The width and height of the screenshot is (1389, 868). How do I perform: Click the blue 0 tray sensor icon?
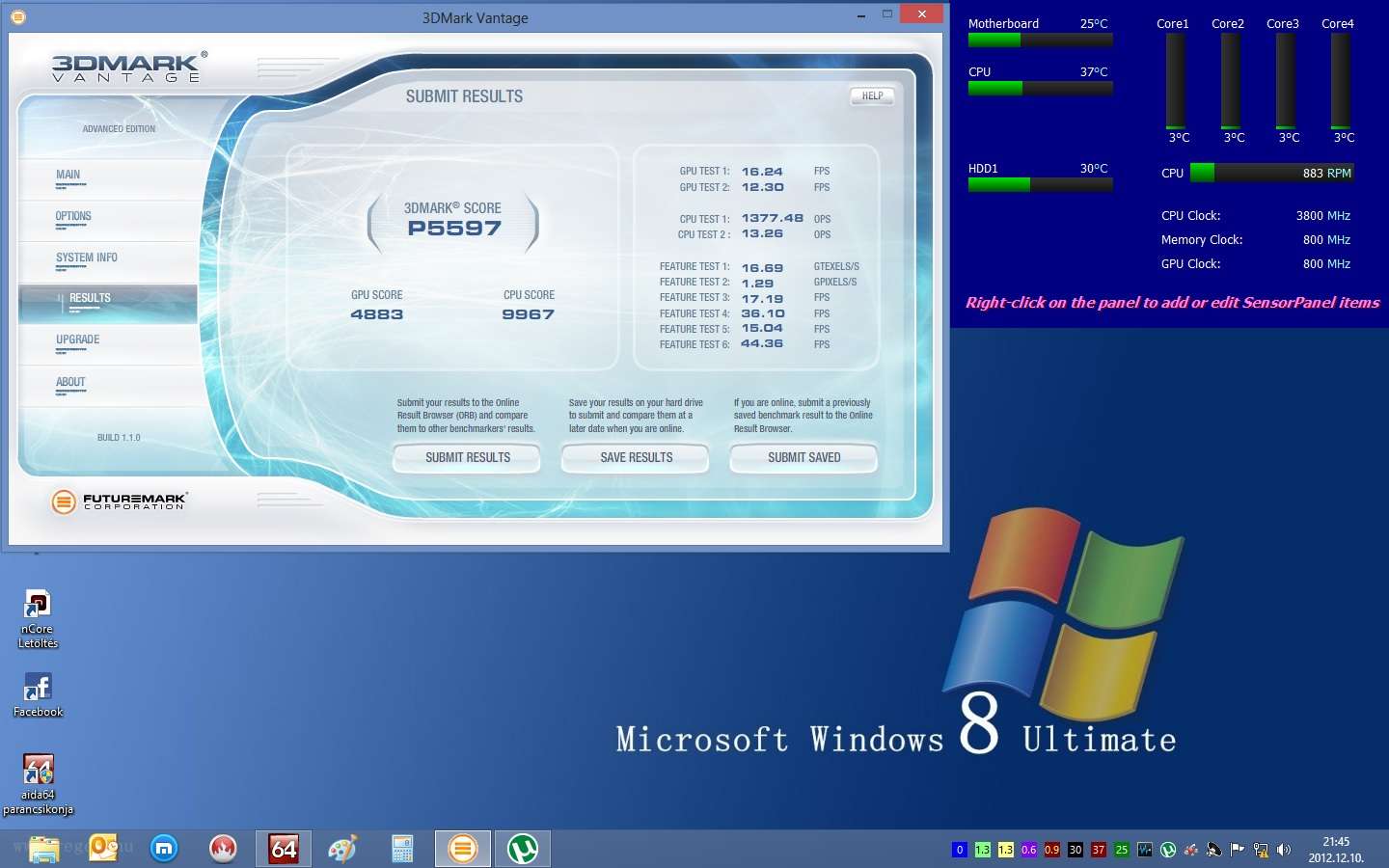point(959,850)
